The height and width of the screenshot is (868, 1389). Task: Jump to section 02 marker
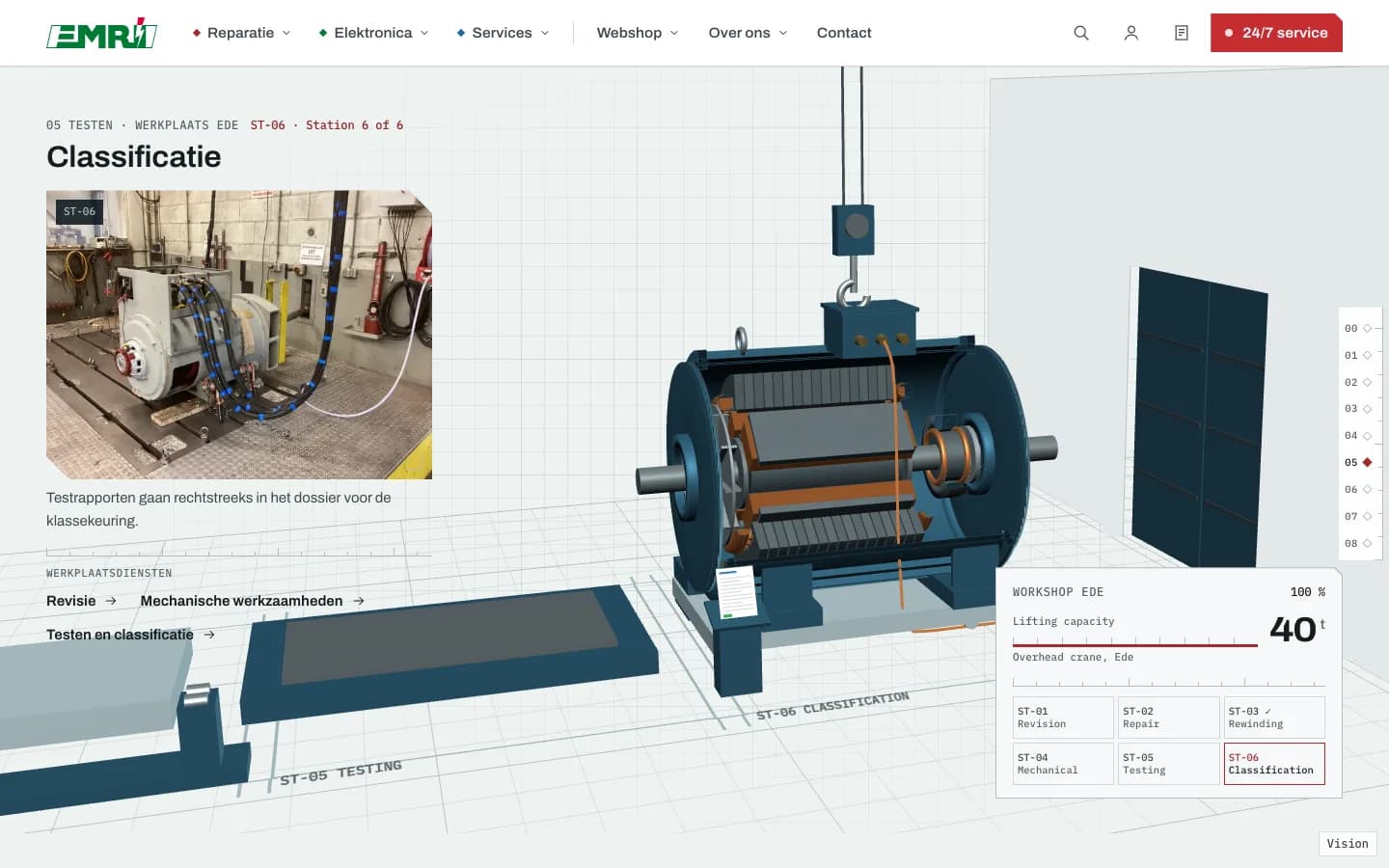1358,383
